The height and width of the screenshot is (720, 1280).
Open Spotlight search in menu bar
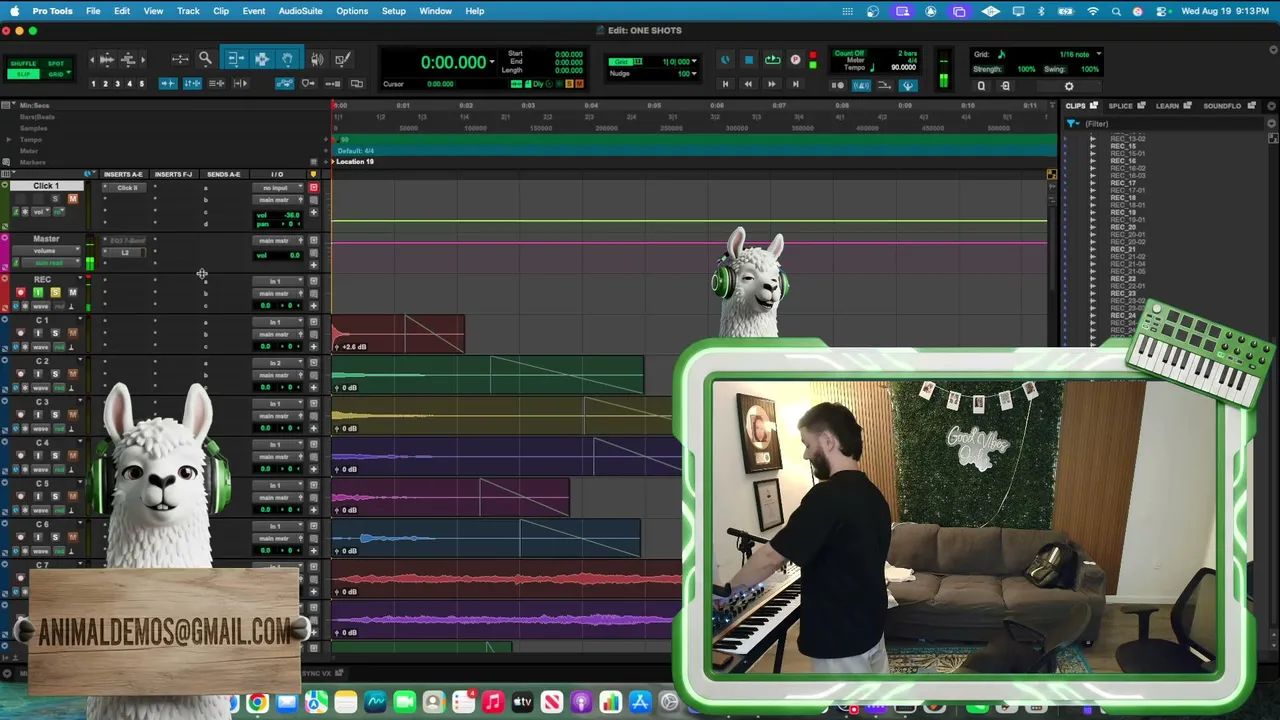coord(1116,11)
